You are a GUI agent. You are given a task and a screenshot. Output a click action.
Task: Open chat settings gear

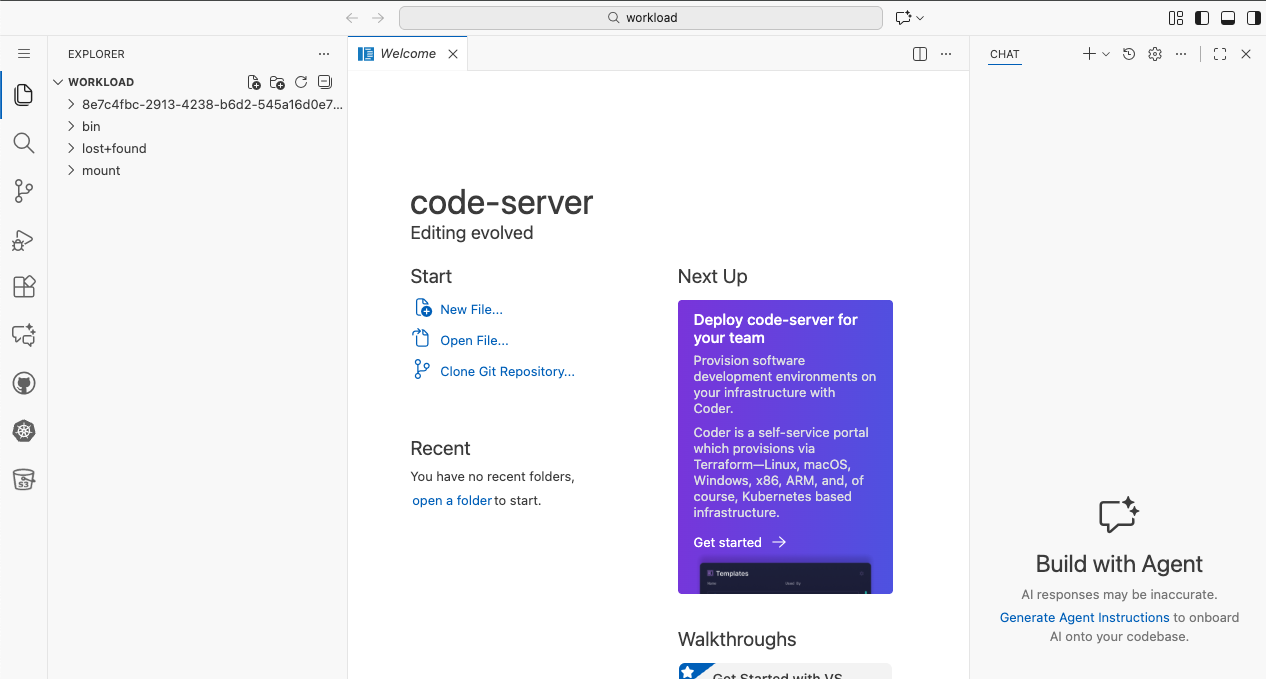pos(1155,54)
